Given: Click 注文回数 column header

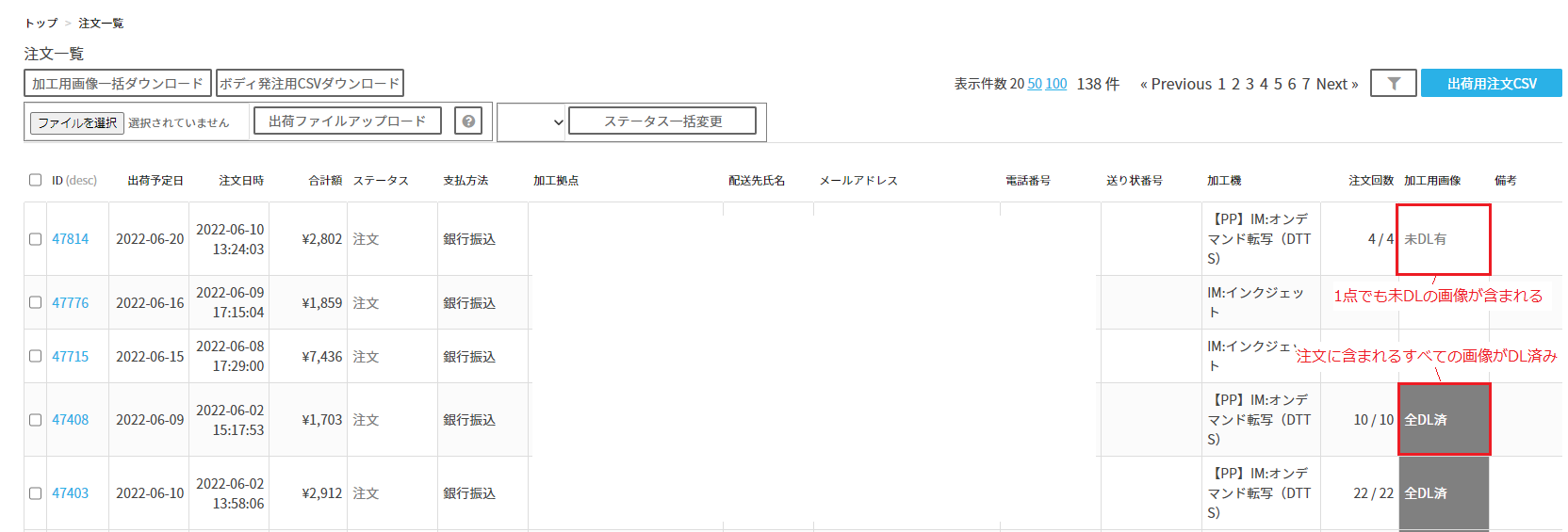Looking at the screenshot, I should click(x=1371, y=180).
